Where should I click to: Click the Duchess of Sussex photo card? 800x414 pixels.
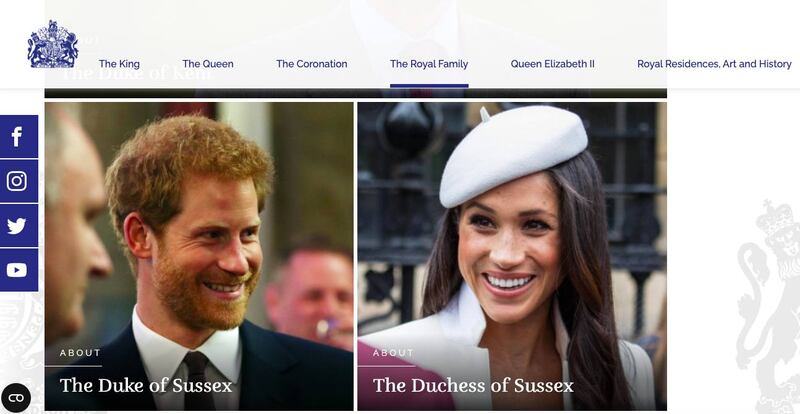(512, 256)
